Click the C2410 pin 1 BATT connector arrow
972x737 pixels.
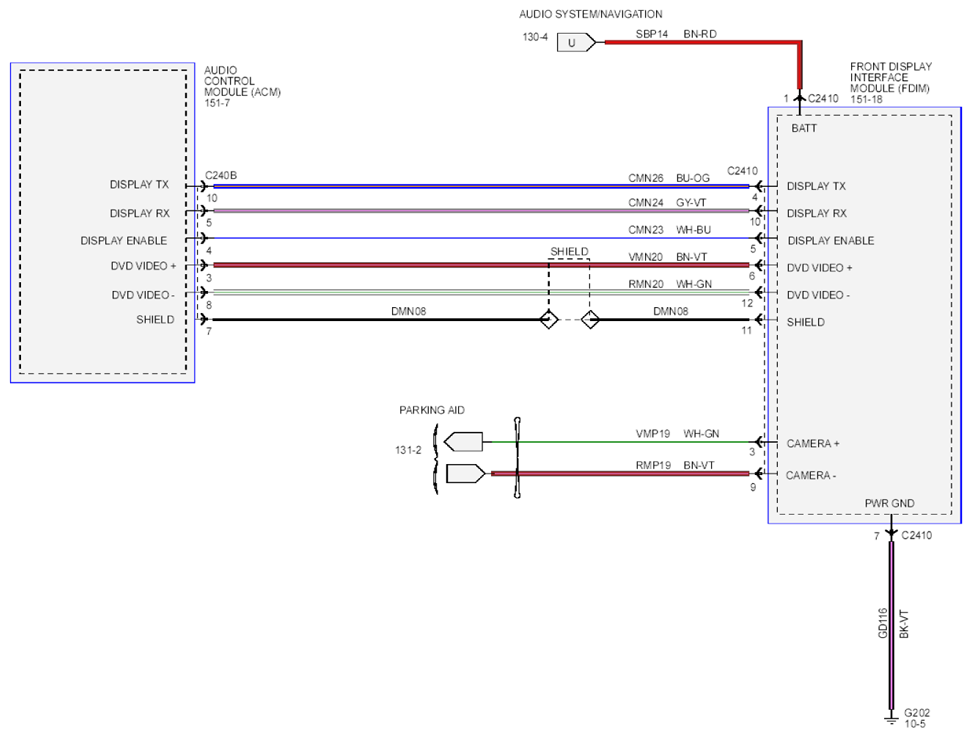point(800,98)
